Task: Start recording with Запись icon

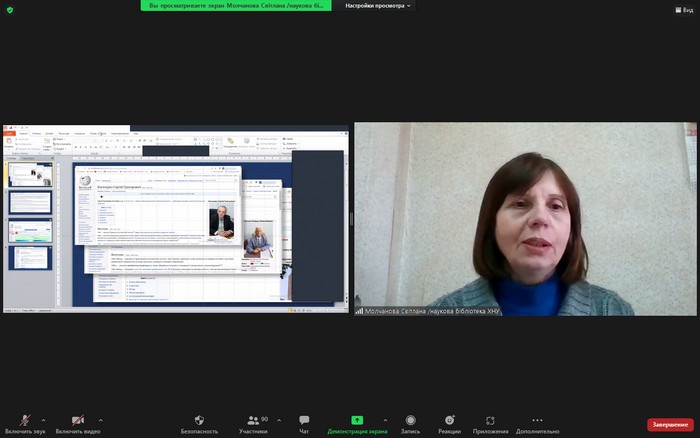Action: (410, 423)
